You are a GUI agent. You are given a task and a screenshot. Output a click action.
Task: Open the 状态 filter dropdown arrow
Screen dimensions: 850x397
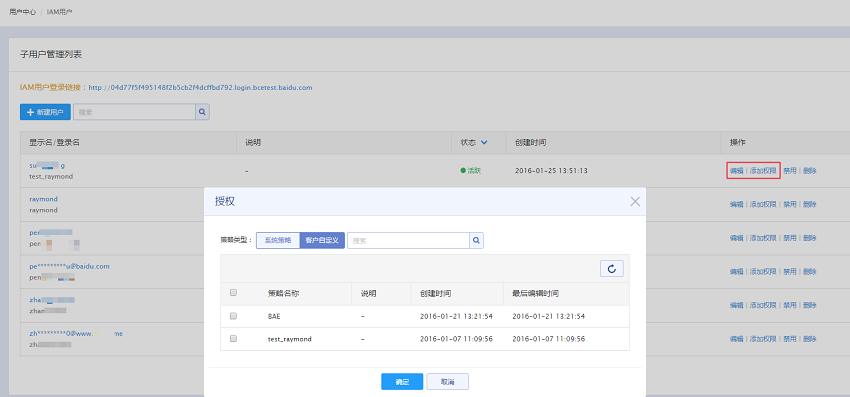(x=484, y=143)
